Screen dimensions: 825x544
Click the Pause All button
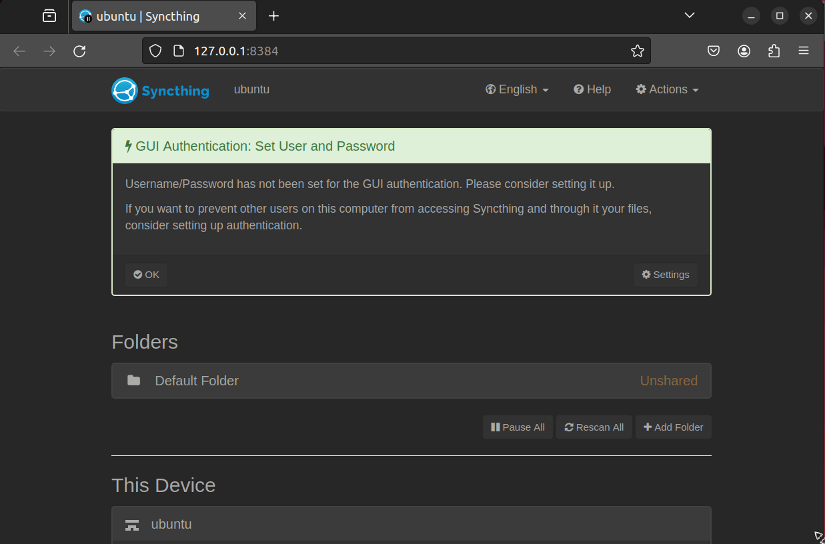(x=518, y=427)
